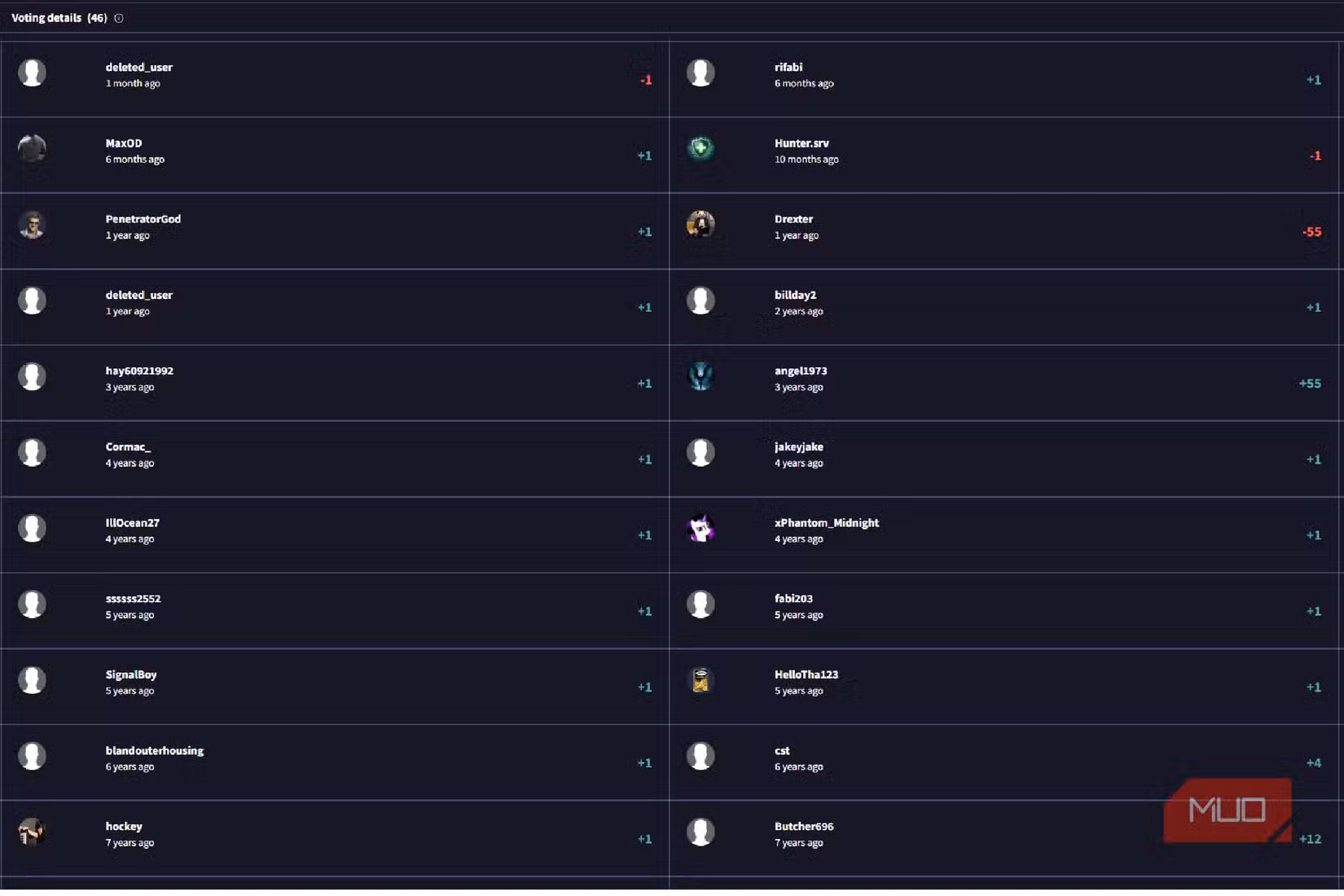Click PenetratorGod's avatar picture
The height and width of the screenshot is (896, 1344).
pyautogui.click(x=33, y=225)
